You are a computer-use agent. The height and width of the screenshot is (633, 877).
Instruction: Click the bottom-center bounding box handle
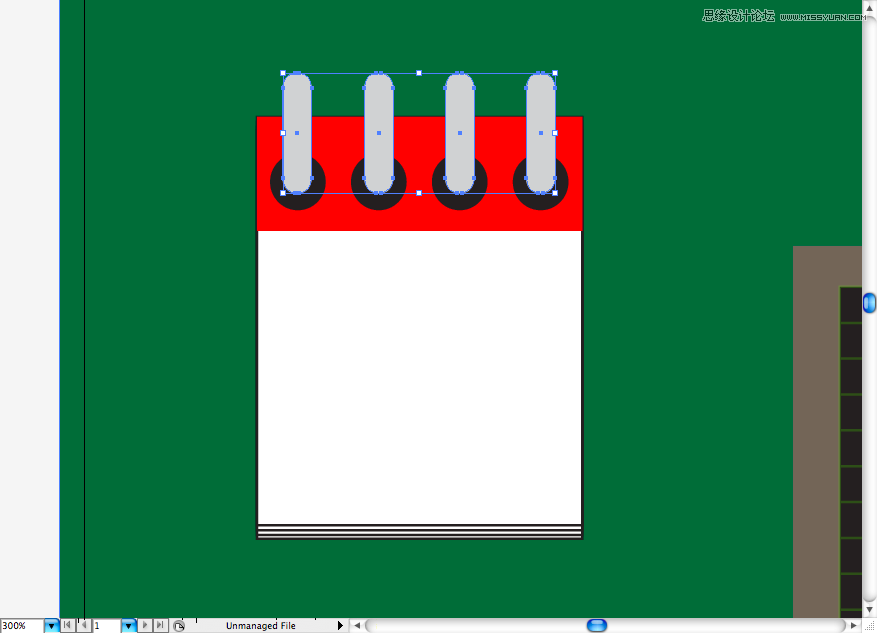(x=419, y=193)
